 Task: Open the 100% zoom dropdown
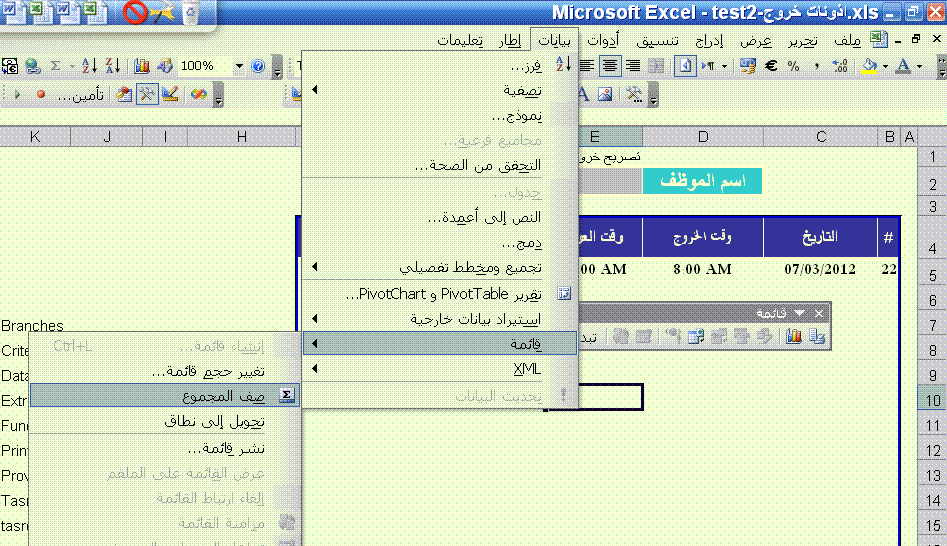click(x=239, y=66)
